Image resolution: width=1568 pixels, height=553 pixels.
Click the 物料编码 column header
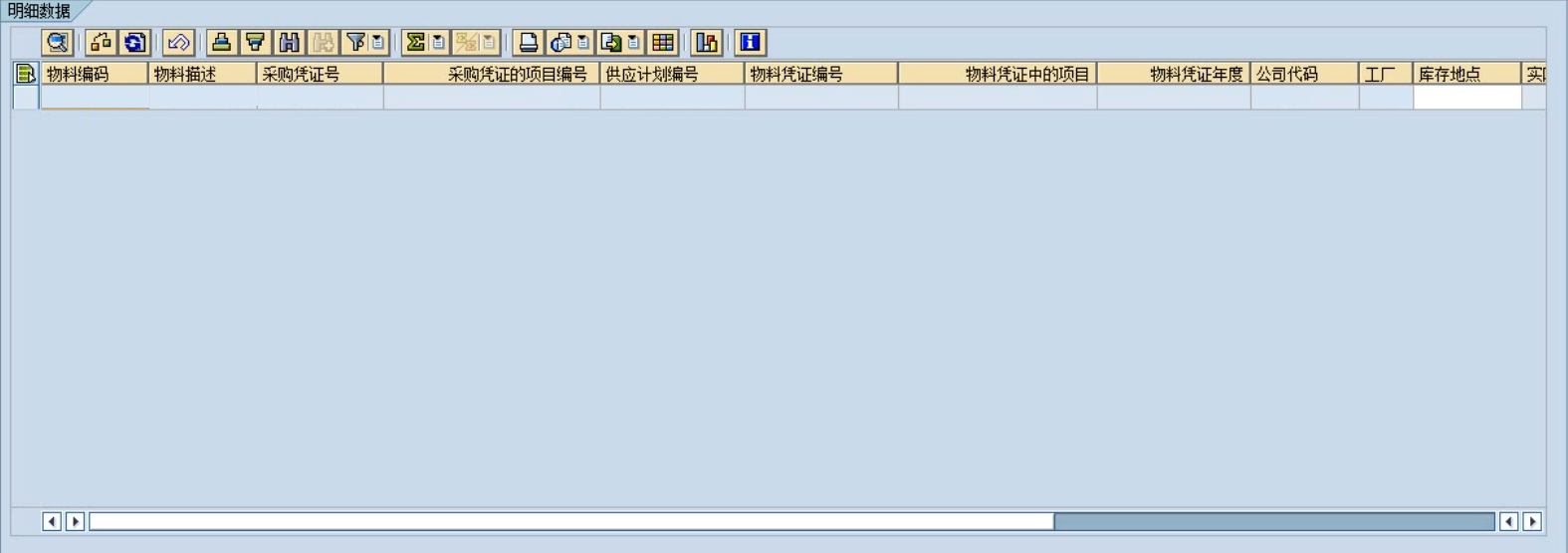(94, 74)
